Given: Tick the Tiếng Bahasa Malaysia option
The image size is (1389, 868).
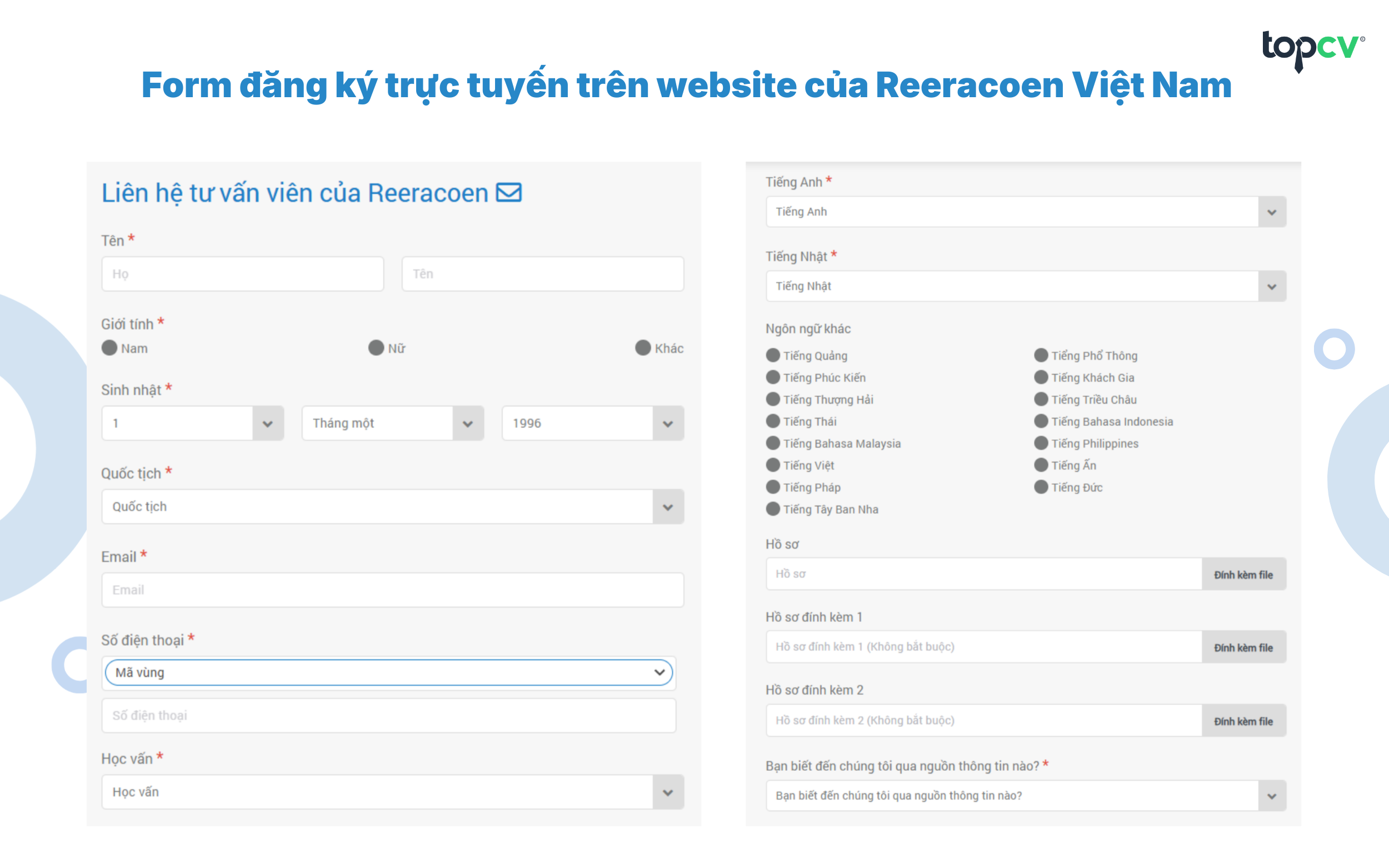Looking at the screenshot, I should (x=773, y=443).
